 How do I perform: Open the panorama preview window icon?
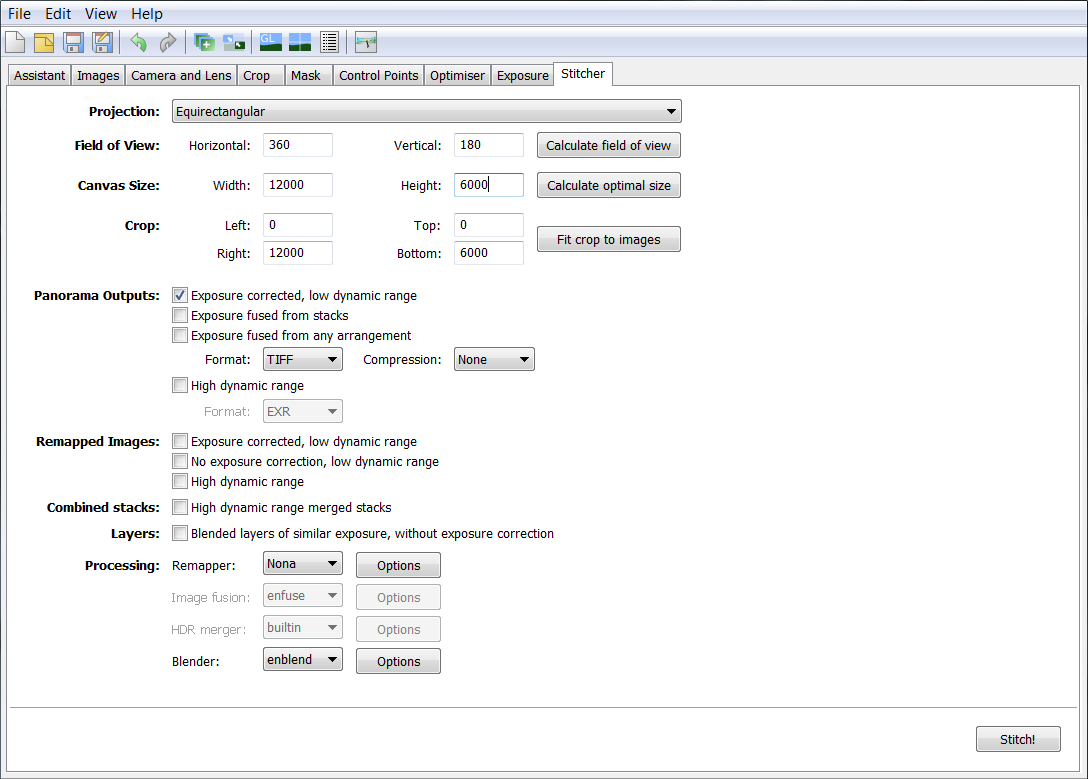pyautogui.click(x=300, y=42)
